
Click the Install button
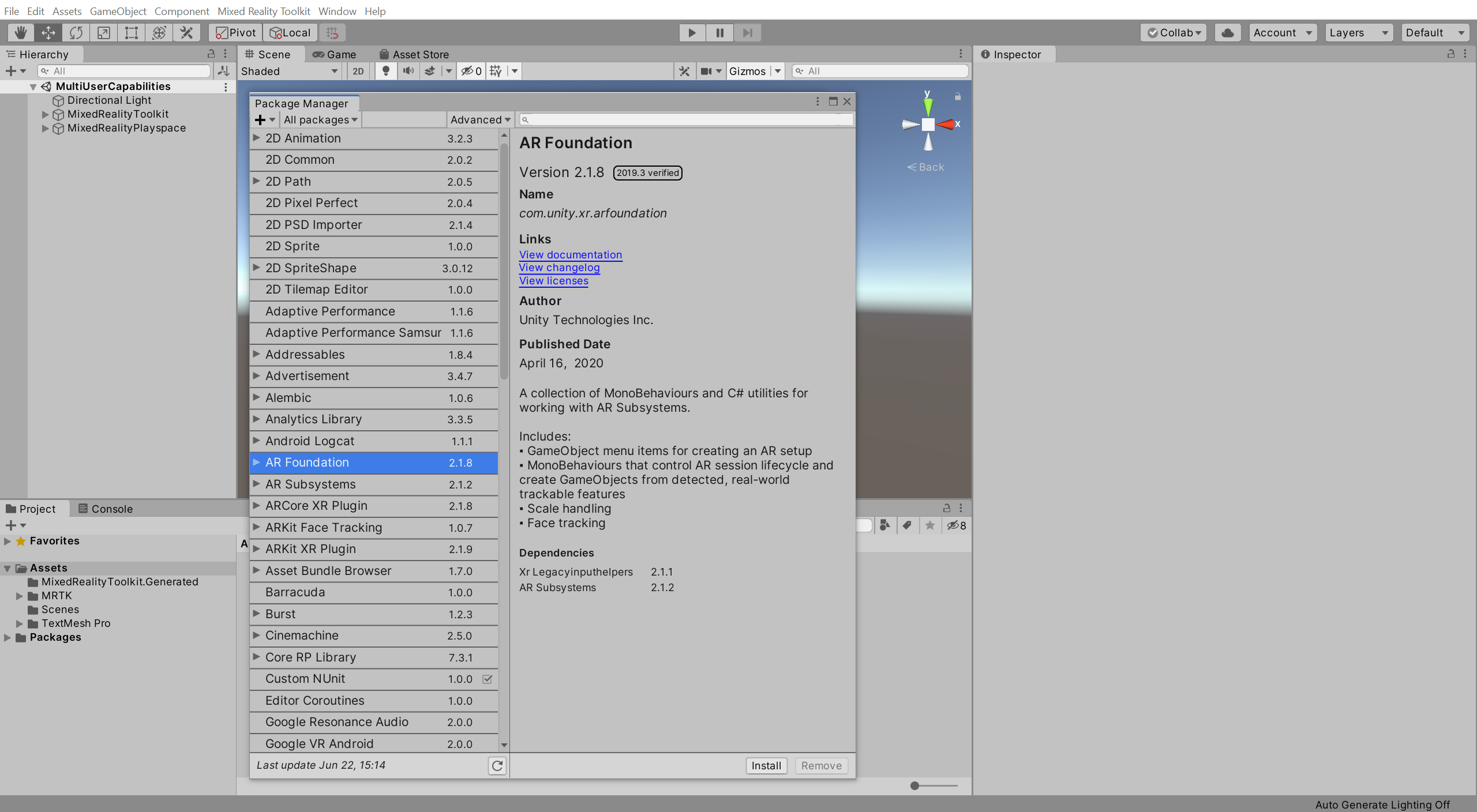point(766,765)
